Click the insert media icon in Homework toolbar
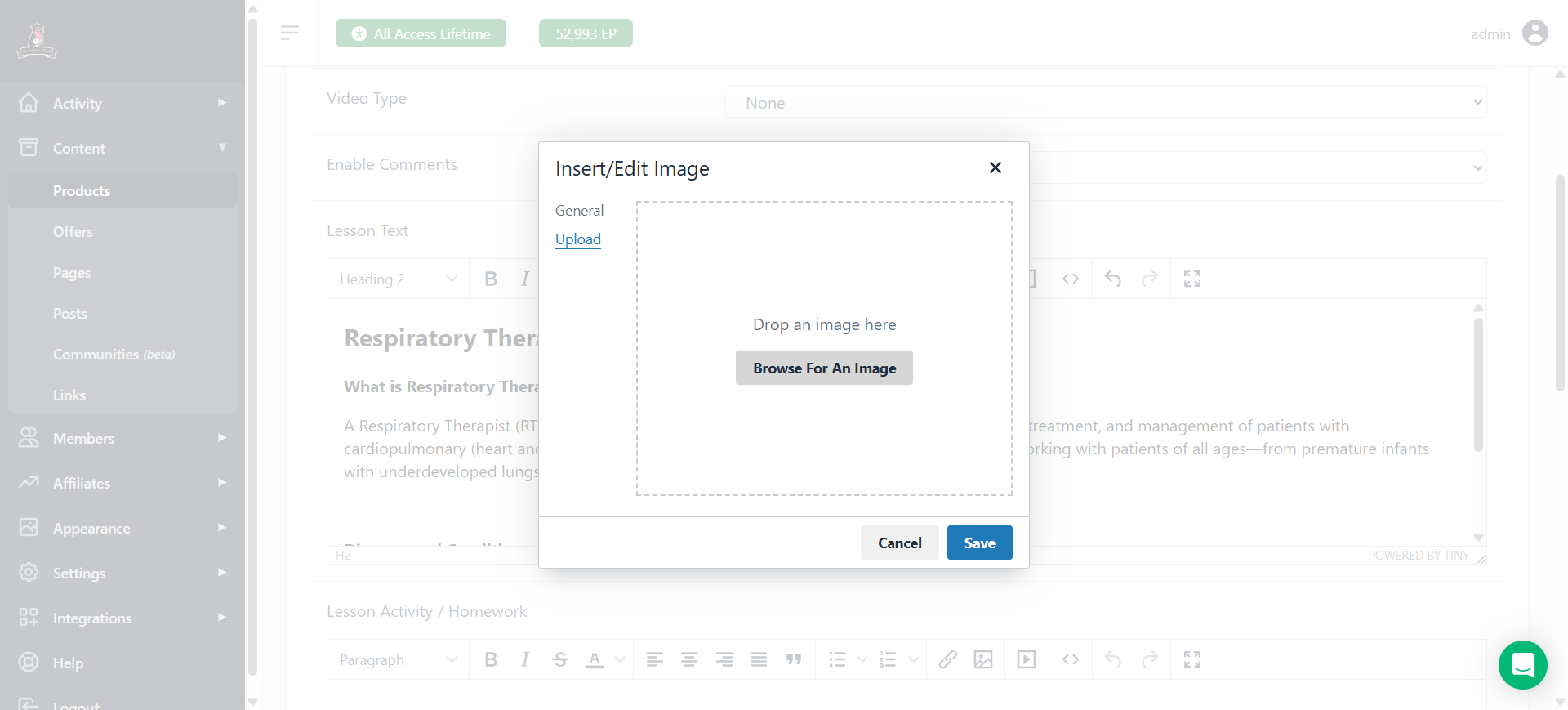This screenshot has height=710, width=1568. click(1027, 659)
